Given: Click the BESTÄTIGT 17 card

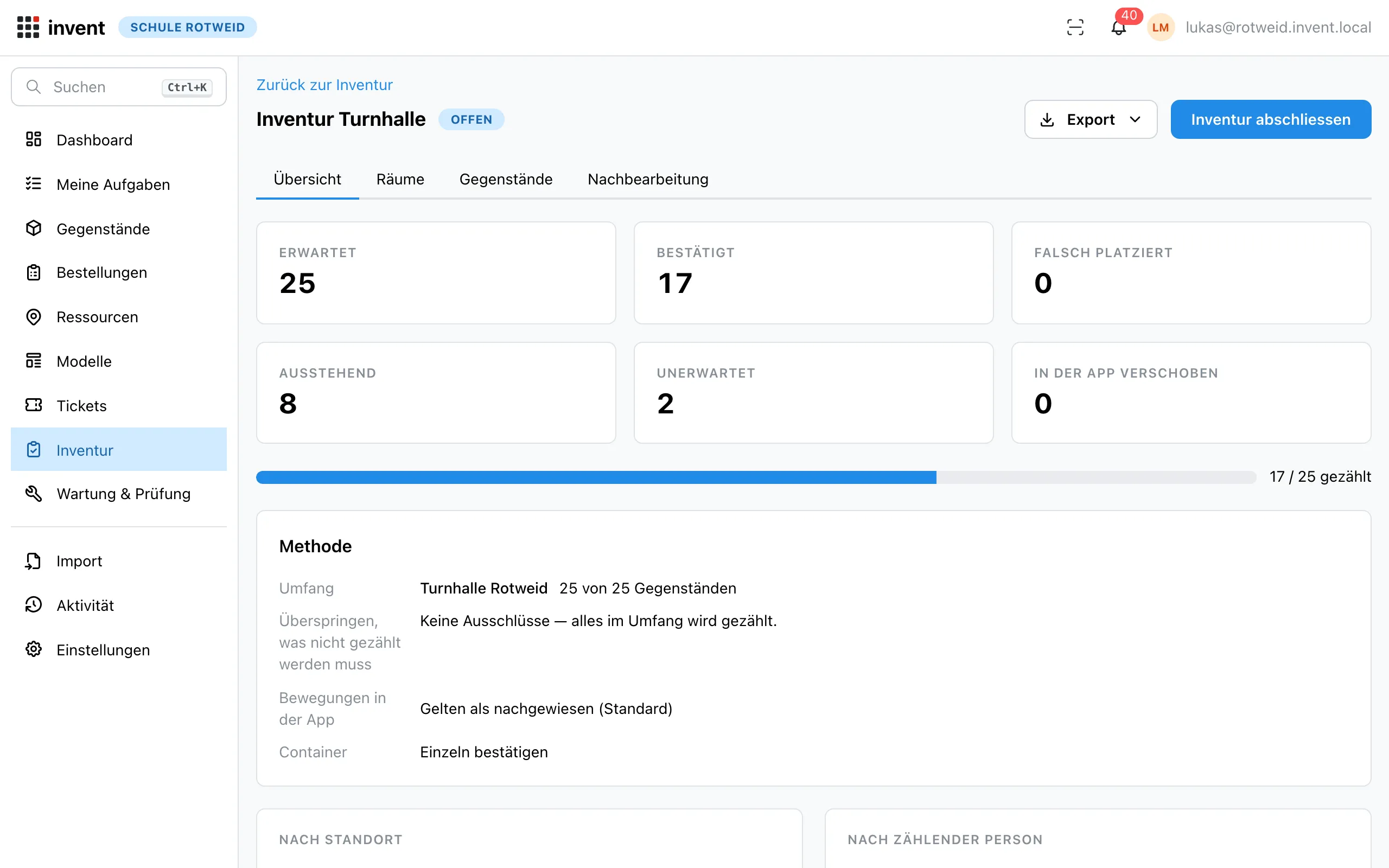Looking at the screenshot, I should click(813, 273).
